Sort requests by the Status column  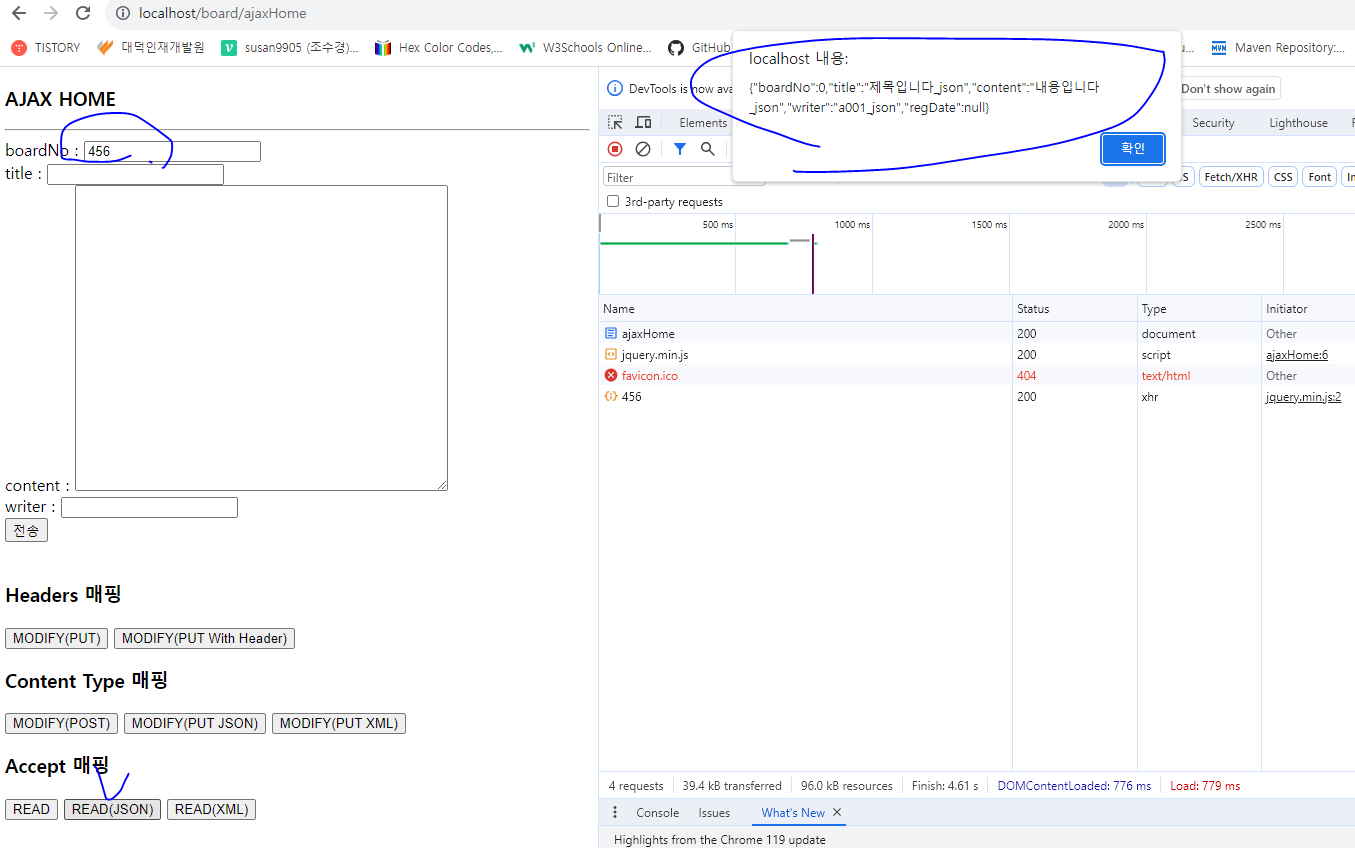click(x=1075, y=309)
